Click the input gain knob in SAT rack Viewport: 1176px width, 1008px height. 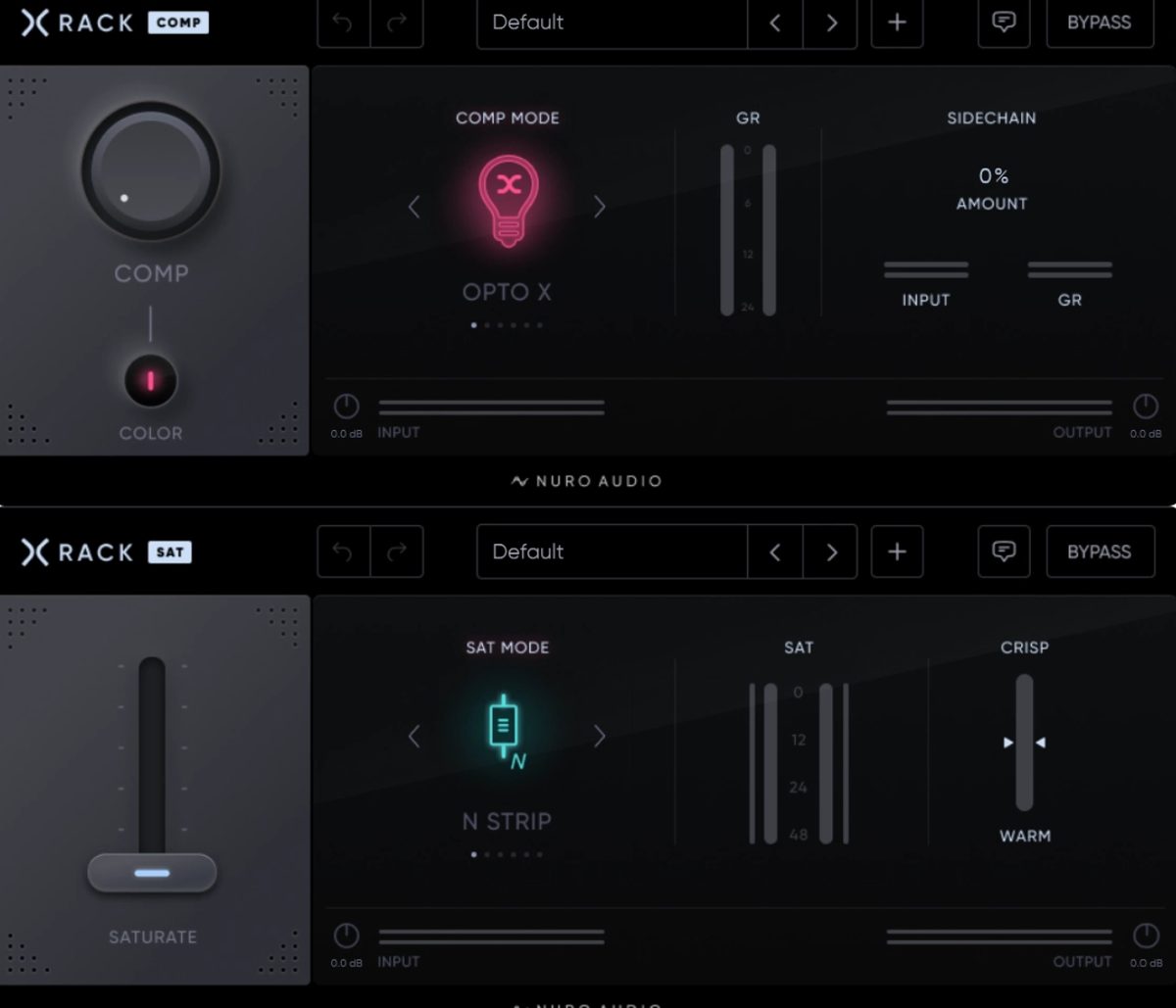coord(347,936)
